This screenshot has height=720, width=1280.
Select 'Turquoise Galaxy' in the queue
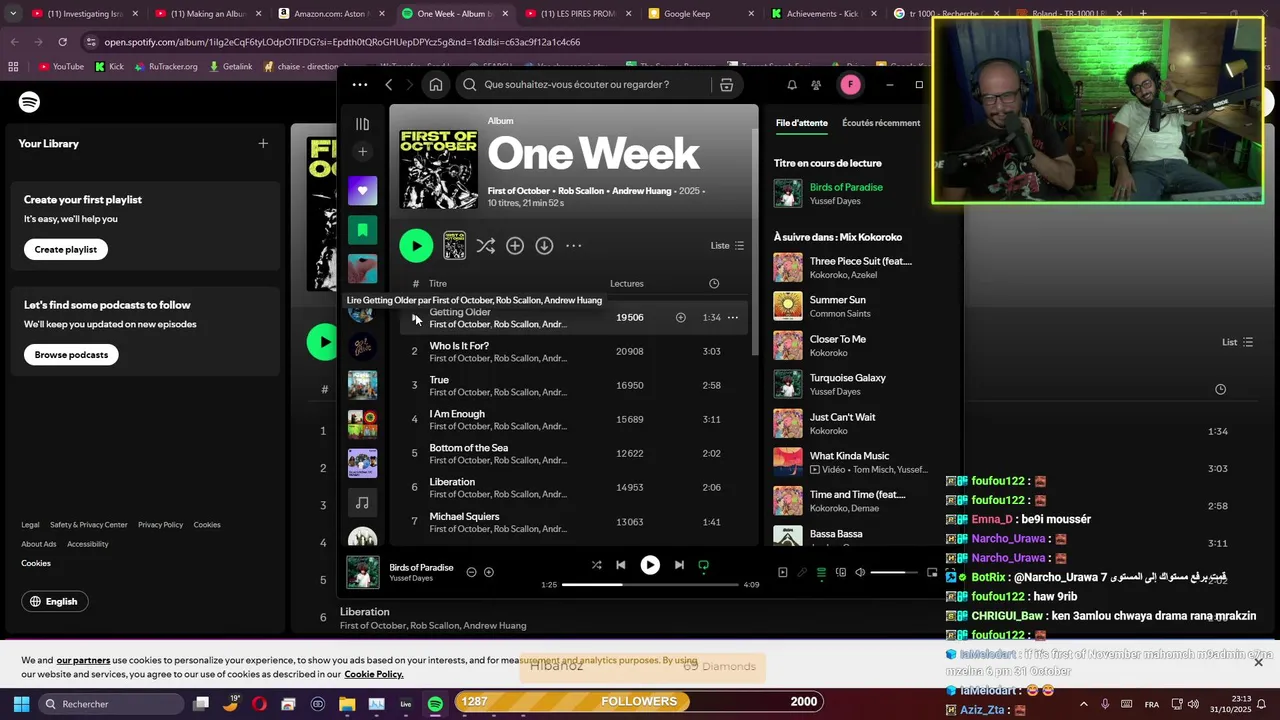(847, 378)
